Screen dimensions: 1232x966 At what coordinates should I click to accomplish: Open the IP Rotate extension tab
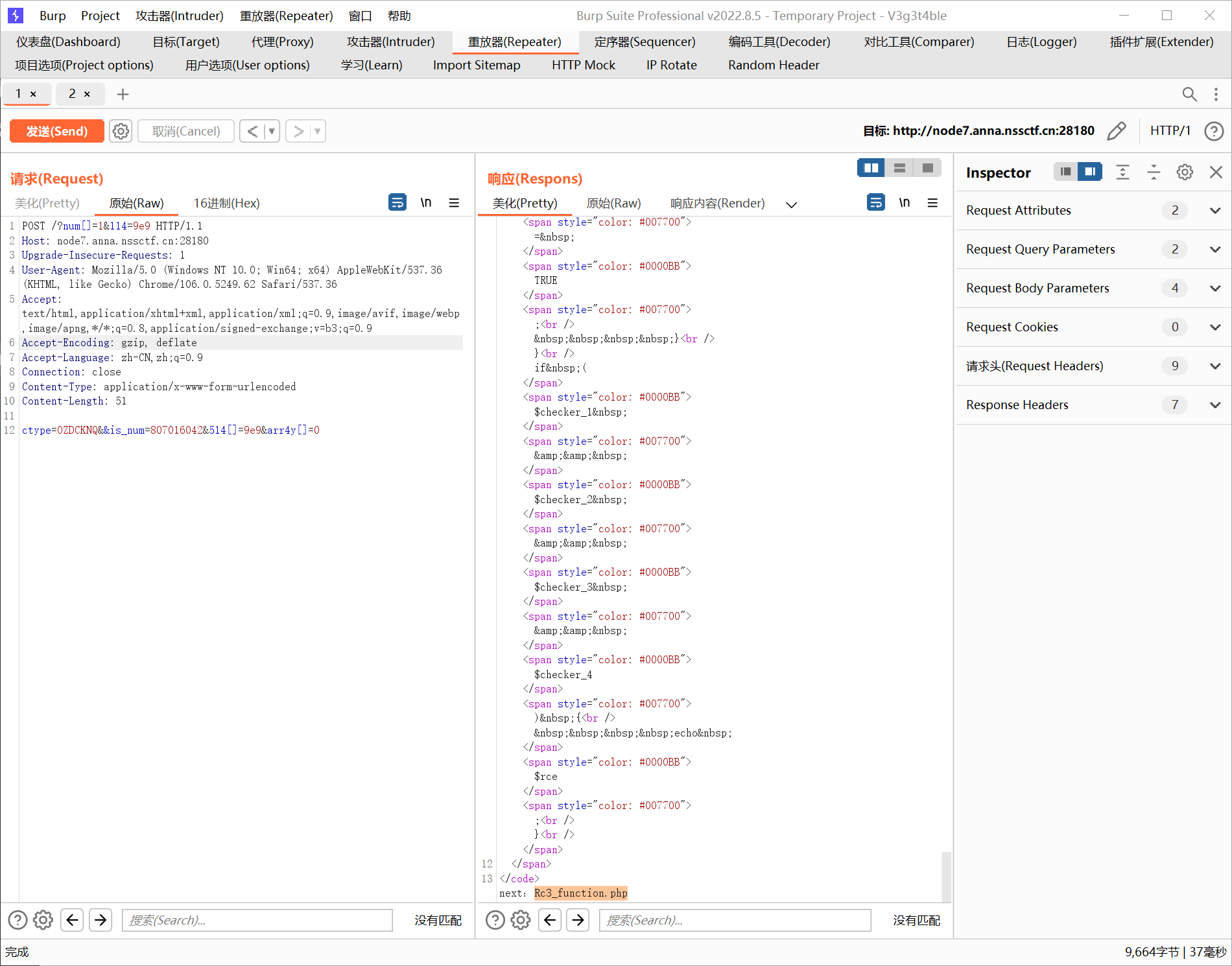point(672,65)
